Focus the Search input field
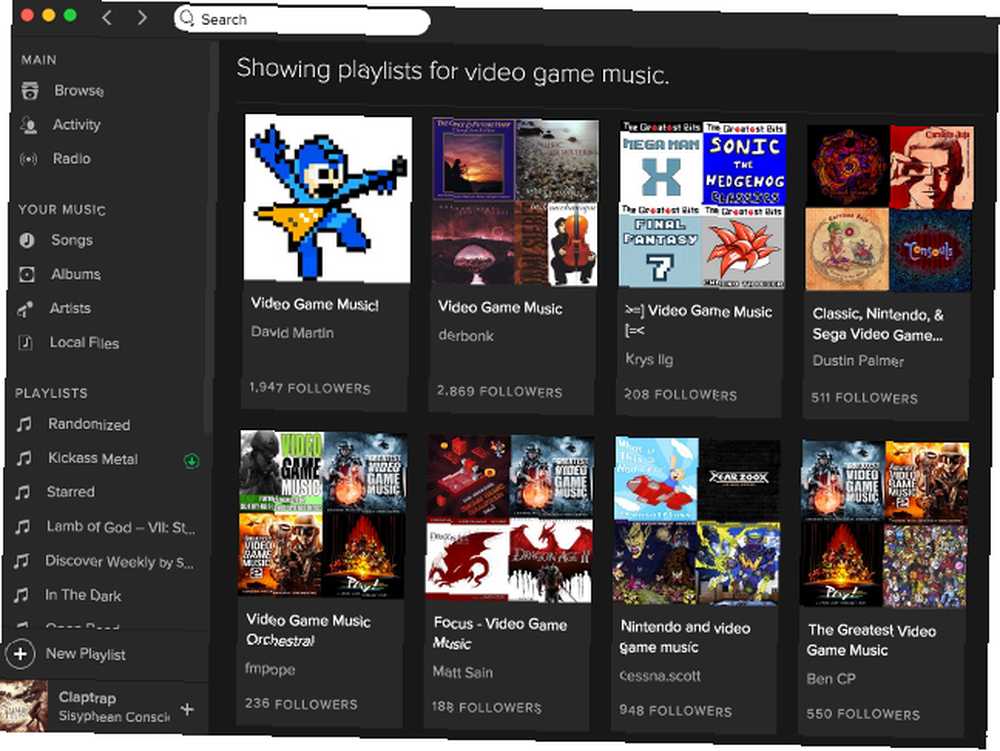 (302, 20)
